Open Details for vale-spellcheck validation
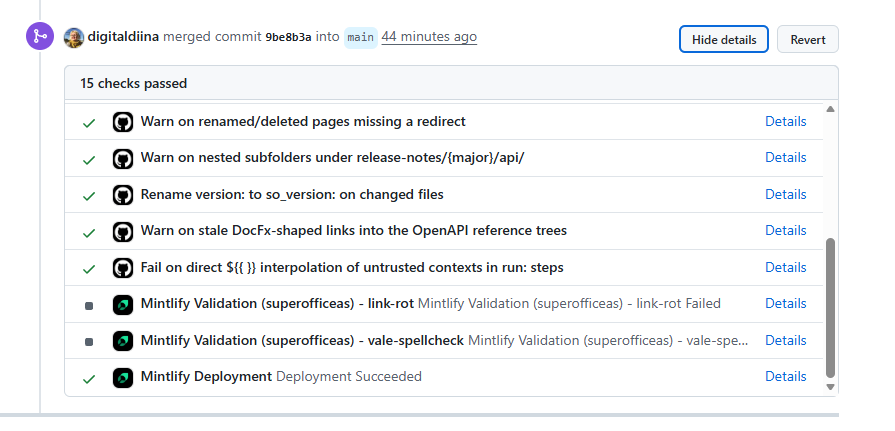 pyautogui.click(x=785, y=340)
